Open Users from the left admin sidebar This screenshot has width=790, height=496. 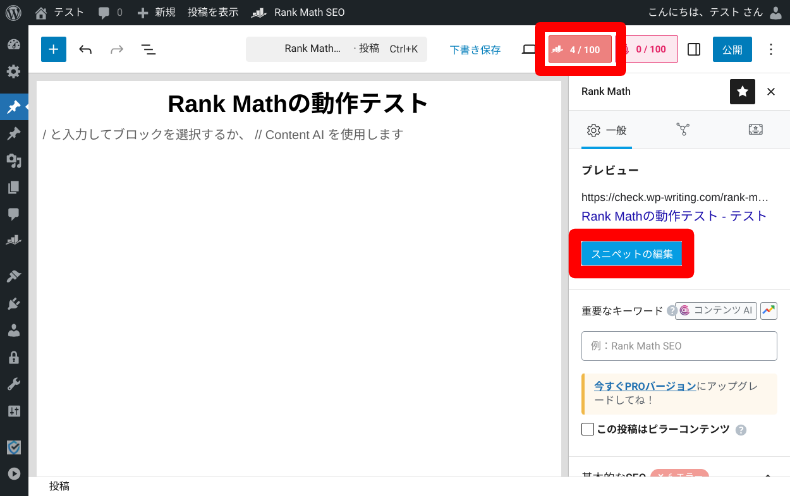(x=14, y=330)
